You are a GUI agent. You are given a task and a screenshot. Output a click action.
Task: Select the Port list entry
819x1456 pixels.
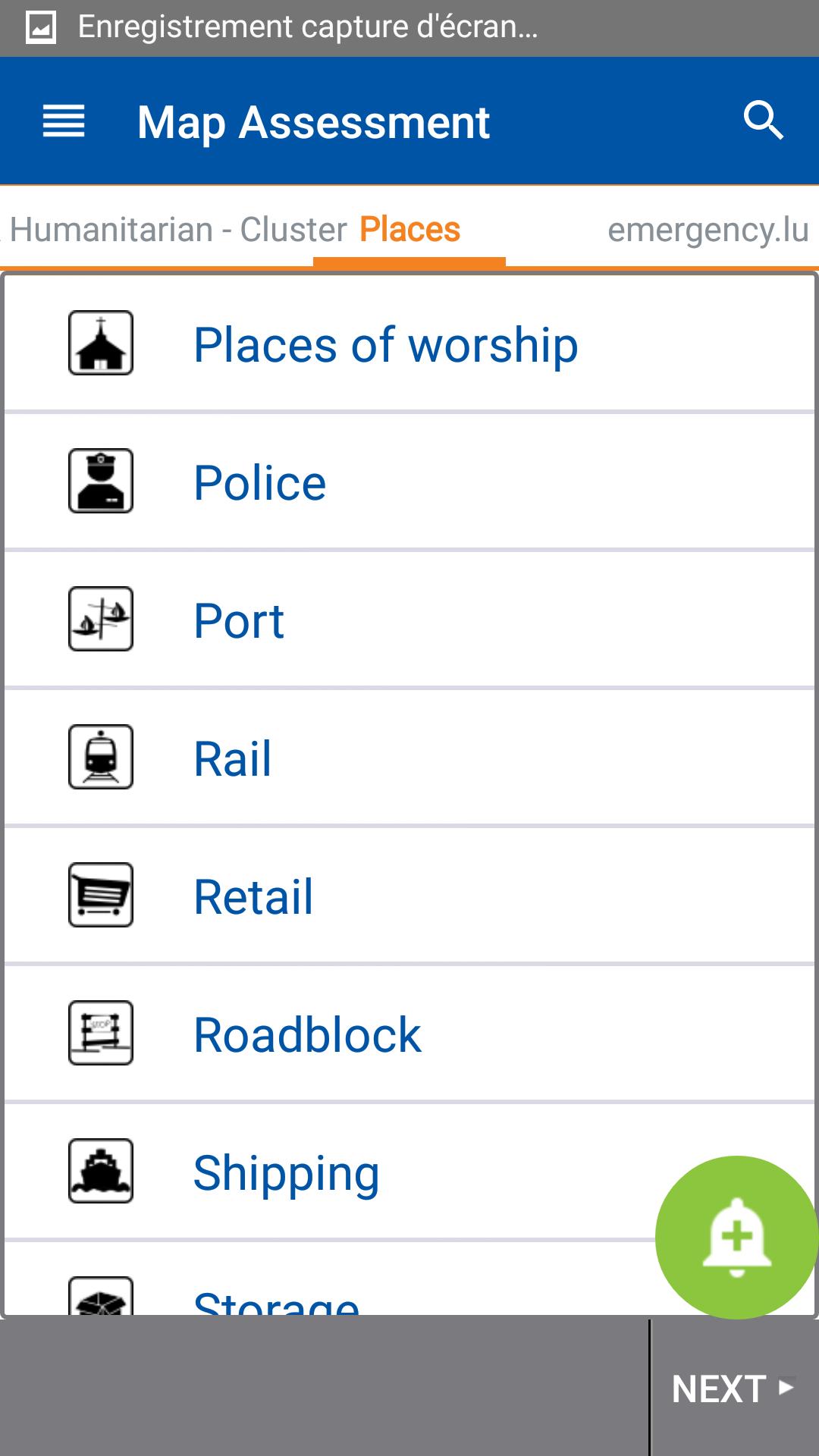(239, 621)
